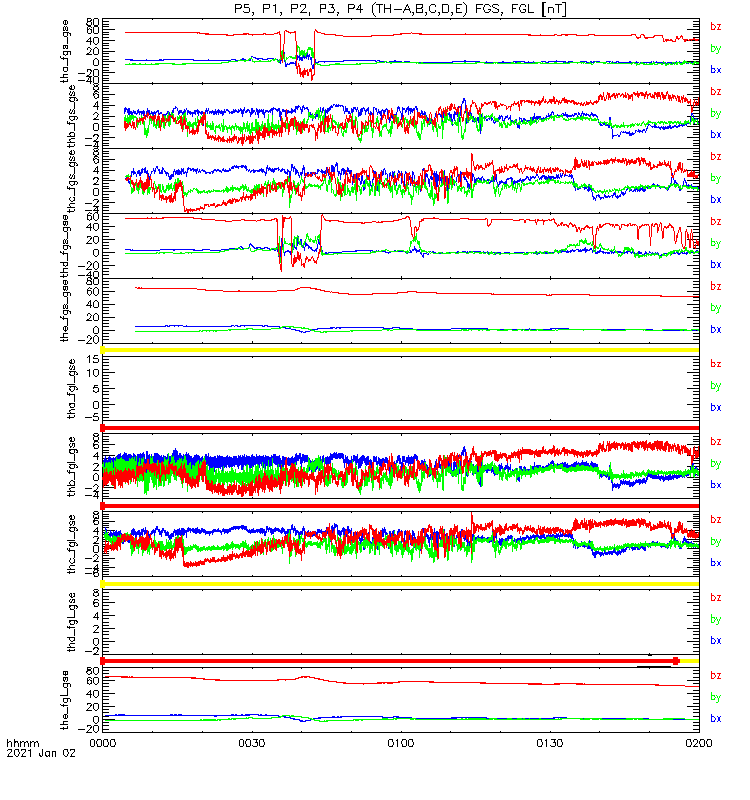Click the green by legend of tha_fgs_gse panel

716,48
